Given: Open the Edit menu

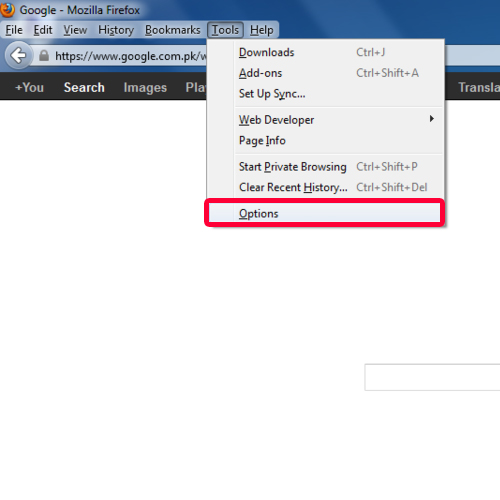Looking at the screenshot, I should [43, 30].
